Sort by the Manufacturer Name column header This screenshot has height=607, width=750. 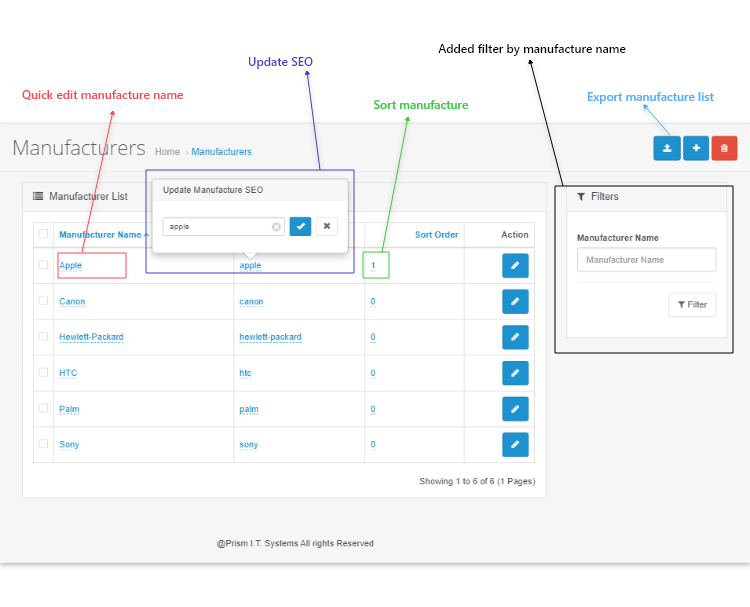pyautogui.click(x=100, y=235)
